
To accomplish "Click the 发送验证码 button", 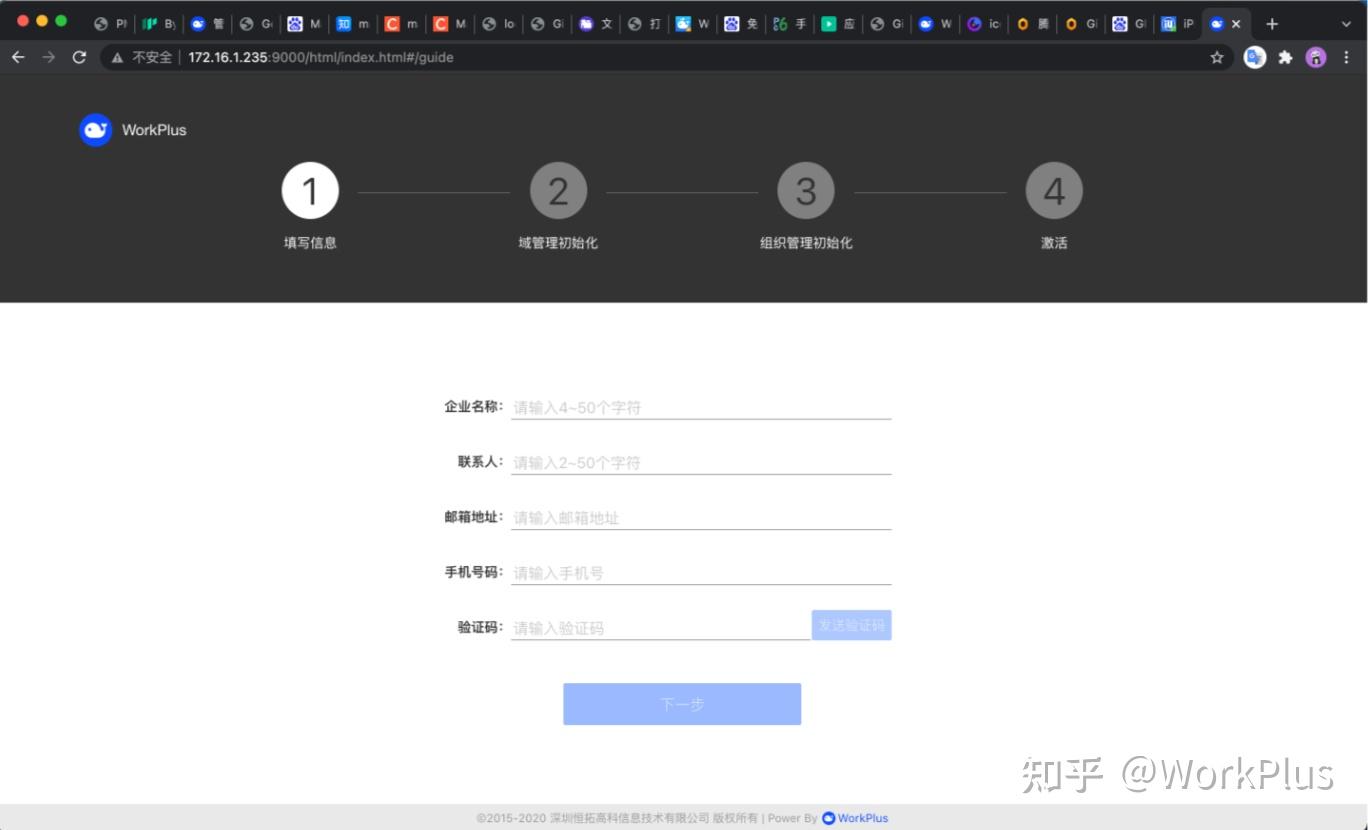I will [851, 624].
